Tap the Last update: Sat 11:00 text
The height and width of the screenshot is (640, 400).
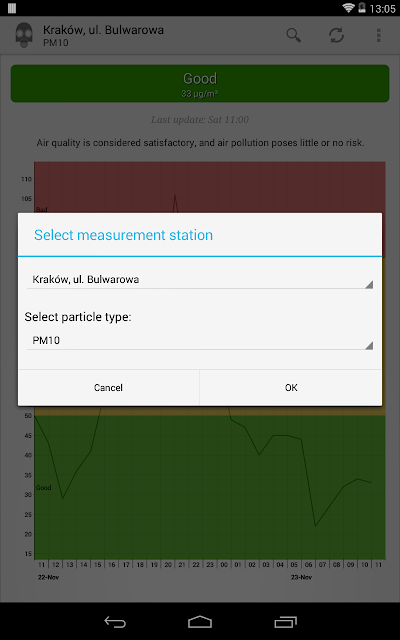[x=200, y=120]
